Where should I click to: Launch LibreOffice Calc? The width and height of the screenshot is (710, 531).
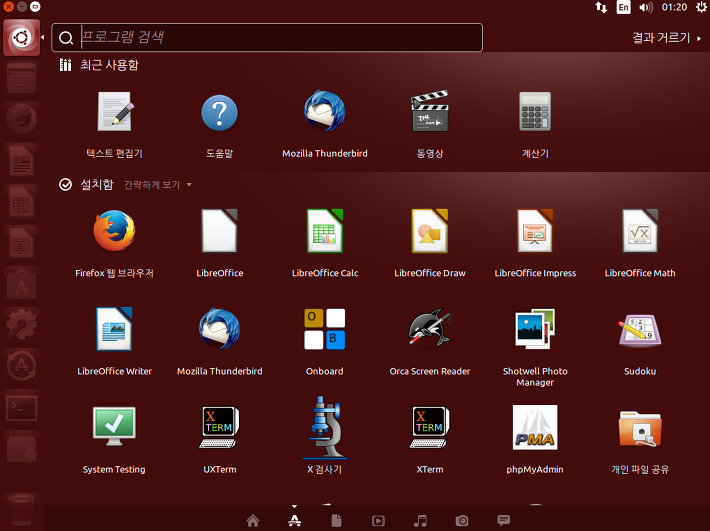pyautogui.click(x=325, y=230)
